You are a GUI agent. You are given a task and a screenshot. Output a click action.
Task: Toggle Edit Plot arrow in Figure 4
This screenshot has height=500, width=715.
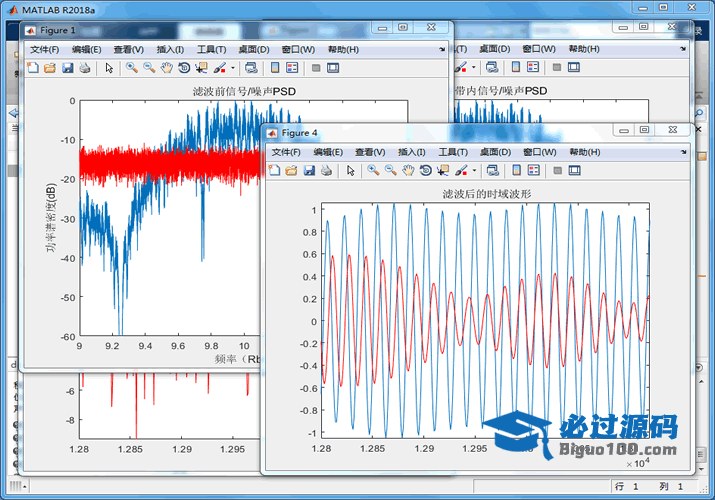351,171
